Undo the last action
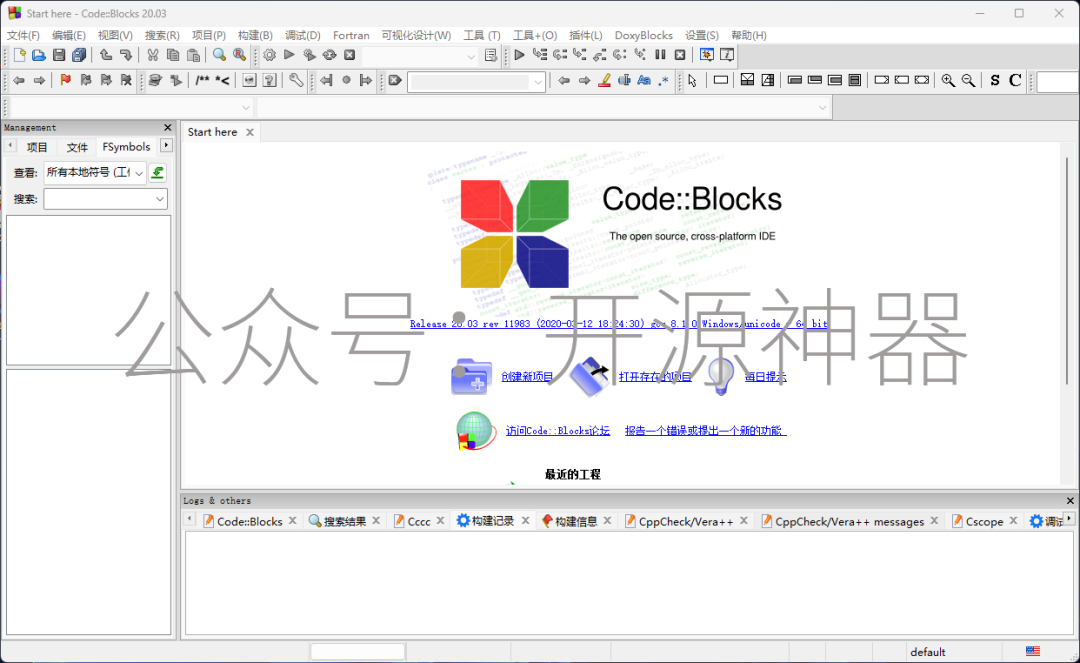This screenshot has width=1080, height=663. pos(105,55)
